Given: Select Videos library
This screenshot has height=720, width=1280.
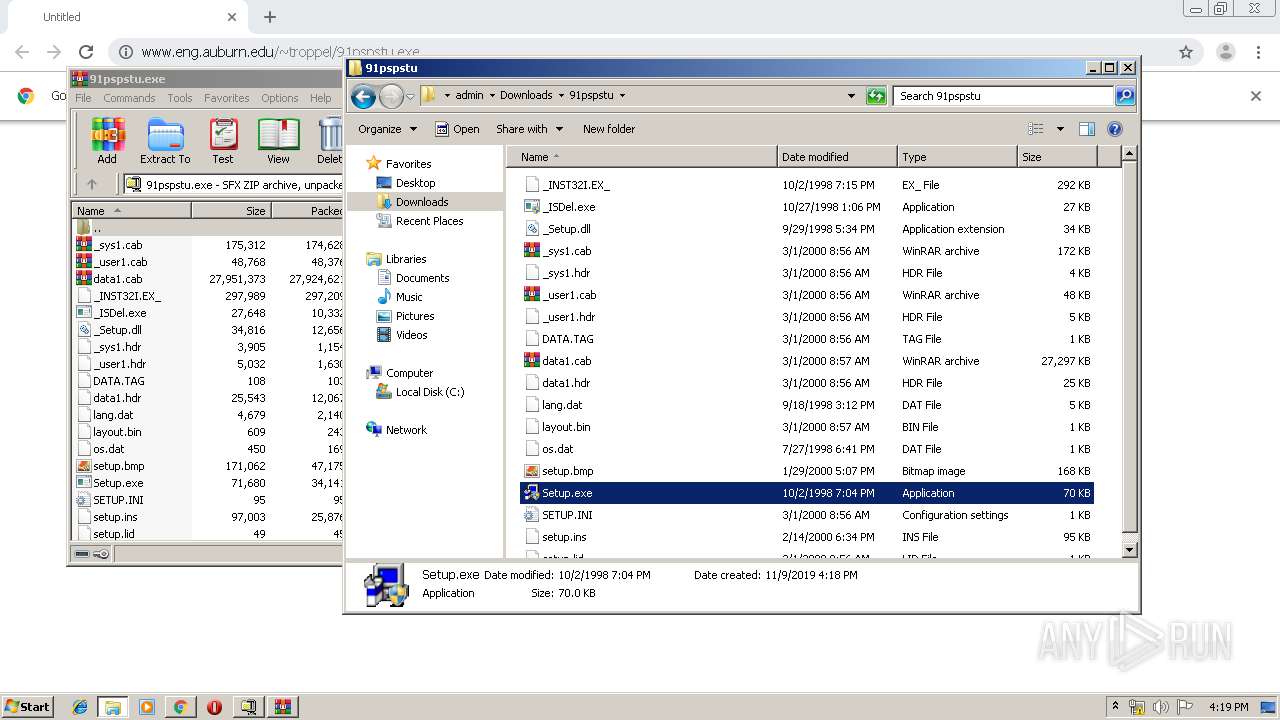Looking at the screenshot, I should tap(411, 335).
